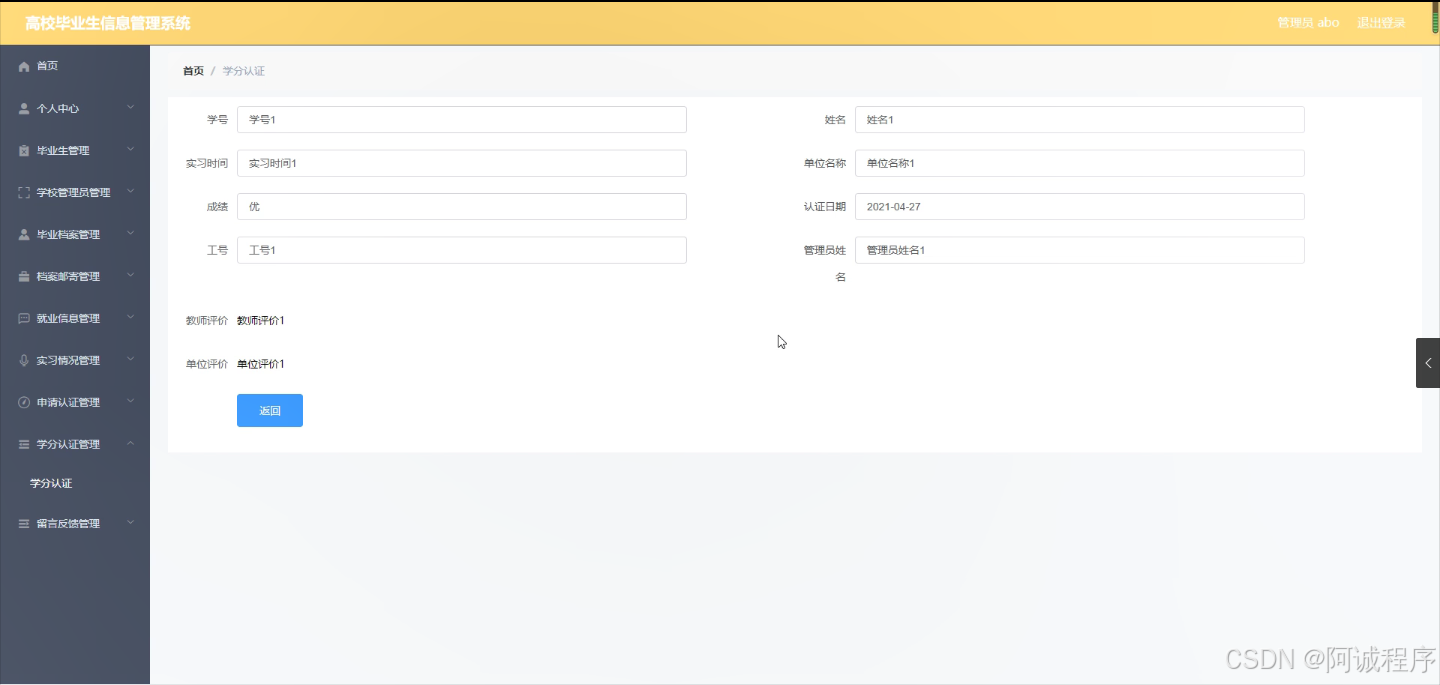Click the microphone icon beside 实习情况管理
Screen dimensions: 1440x685
coord(24,360)
